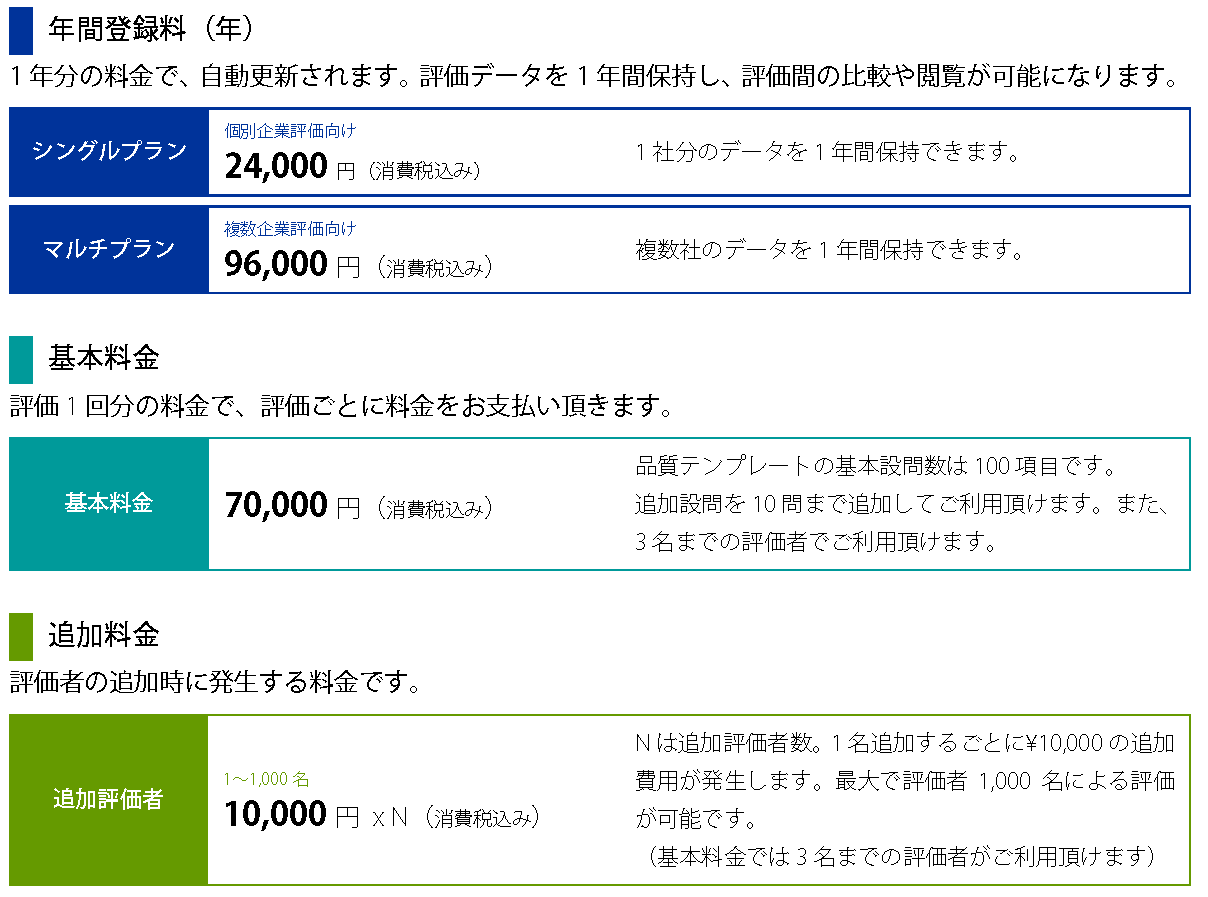
Task: Click the 複数企業評価向け small label
Action: [x=290, y=228]
